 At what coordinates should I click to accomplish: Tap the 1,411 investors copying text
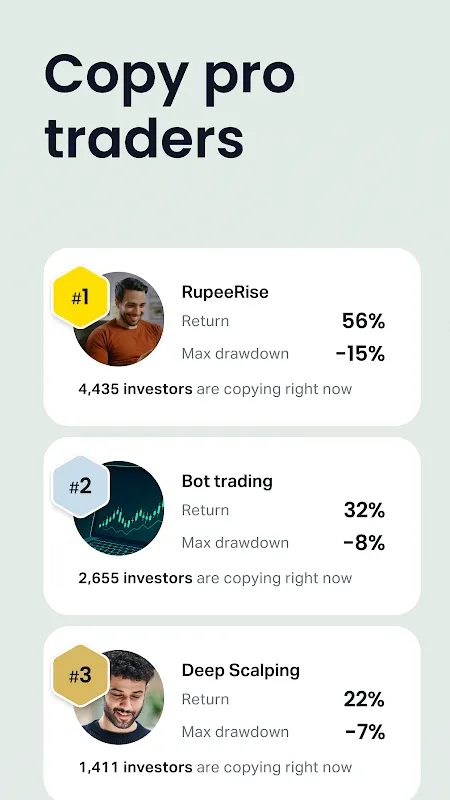click(215, 767)
